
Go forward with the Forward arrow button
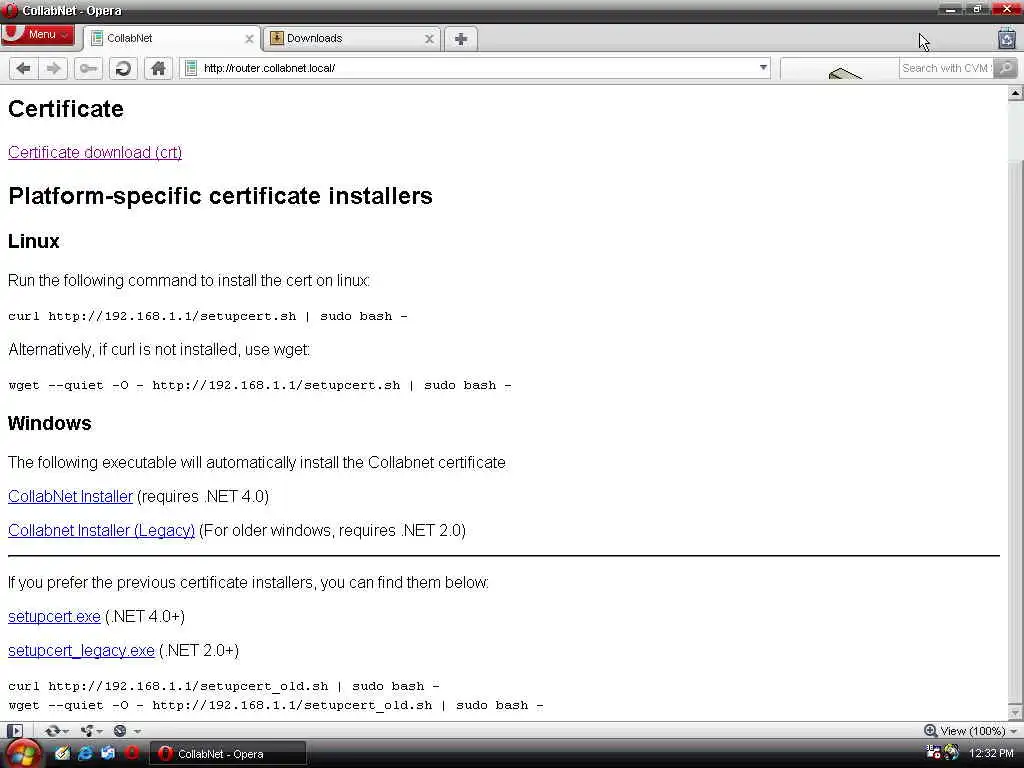[x=54, y=68]
